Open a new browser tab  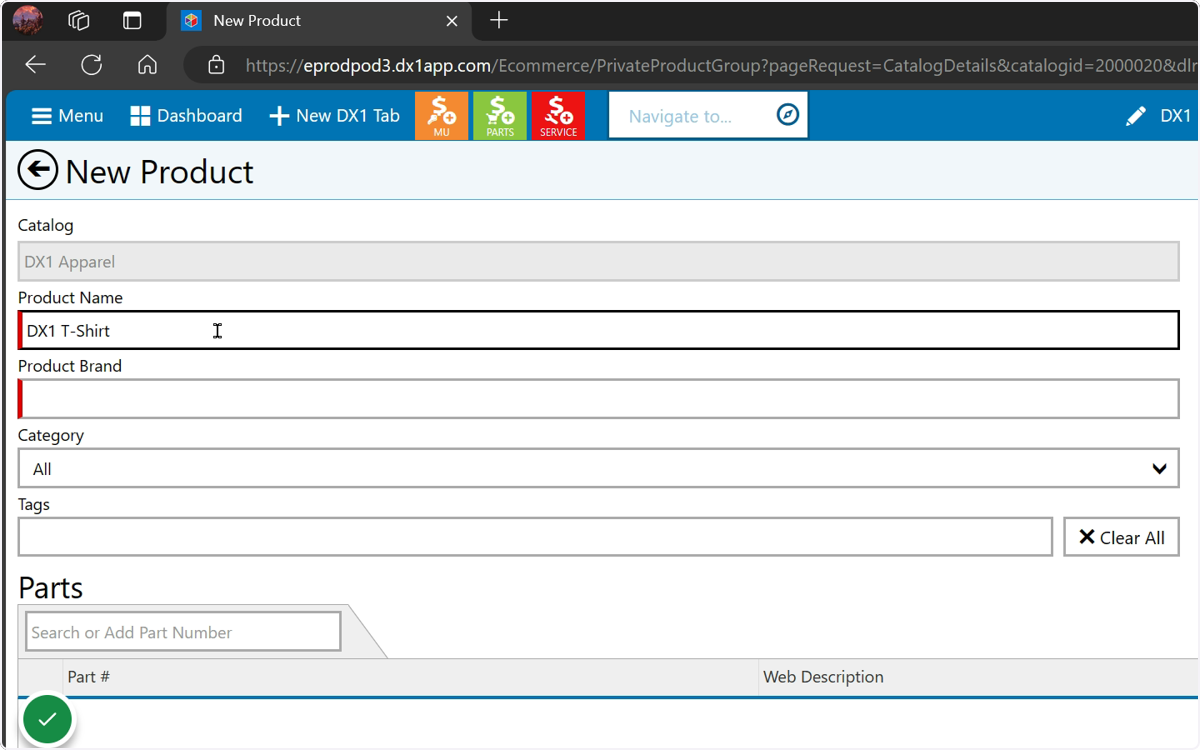click(499, 20)
